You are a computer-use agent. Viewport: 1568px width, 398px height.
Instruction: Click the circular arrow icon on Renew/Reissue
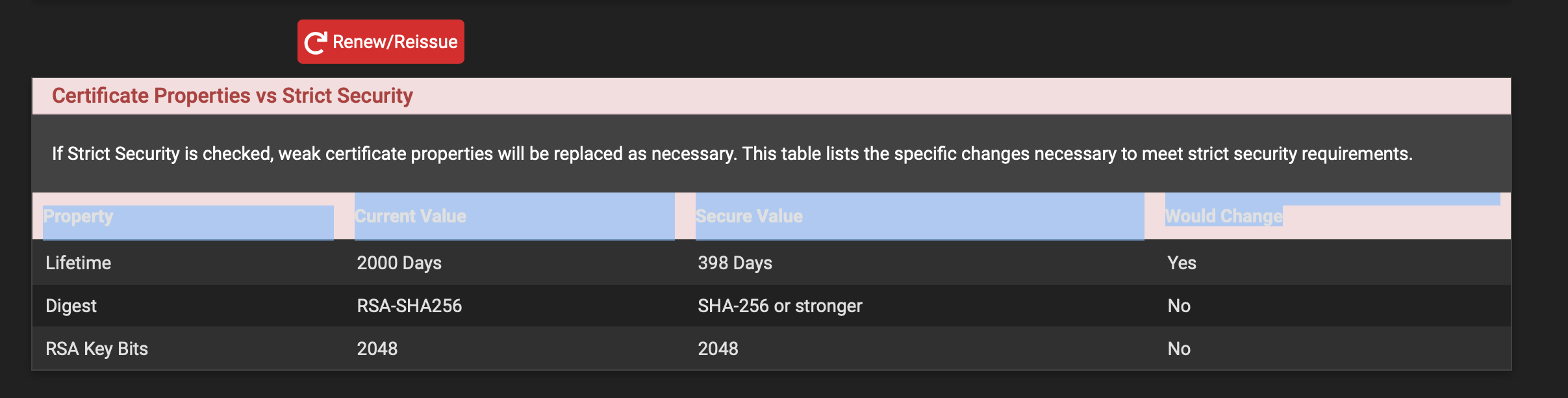[316, 42]
